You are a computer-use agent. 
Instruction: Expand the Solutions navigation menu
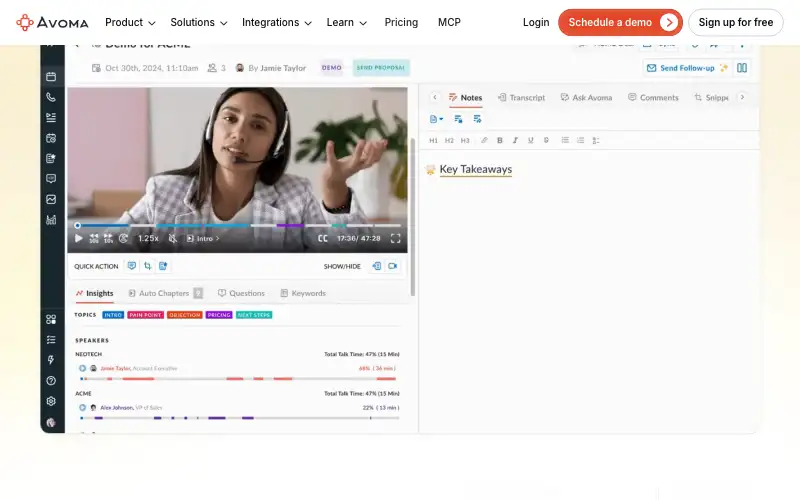(198, 22)
